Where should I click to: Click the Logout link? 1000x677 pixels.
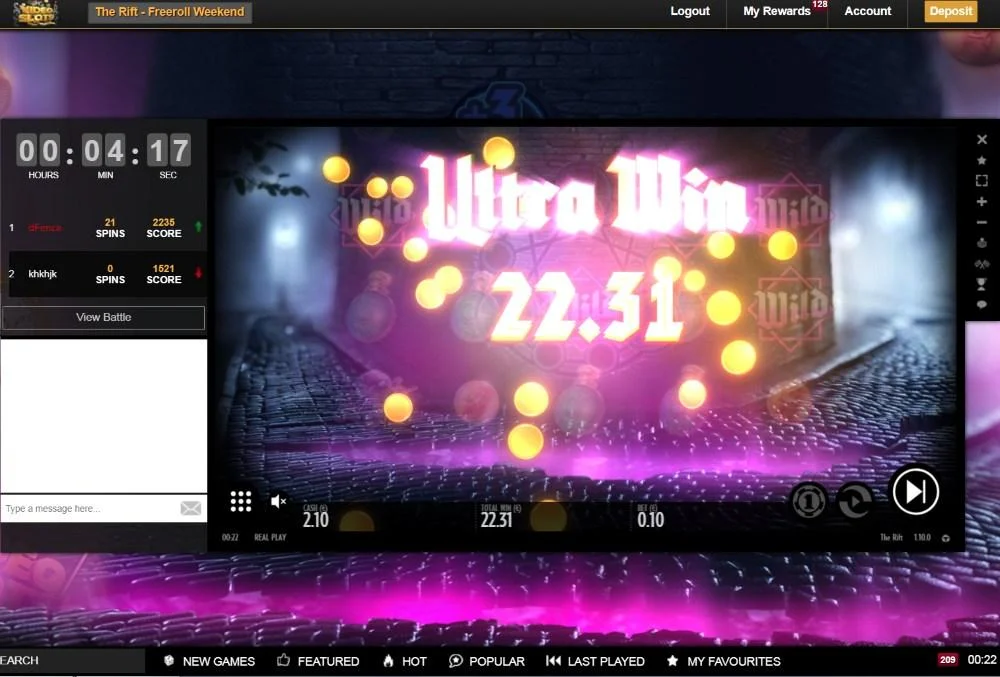point(690,11)
